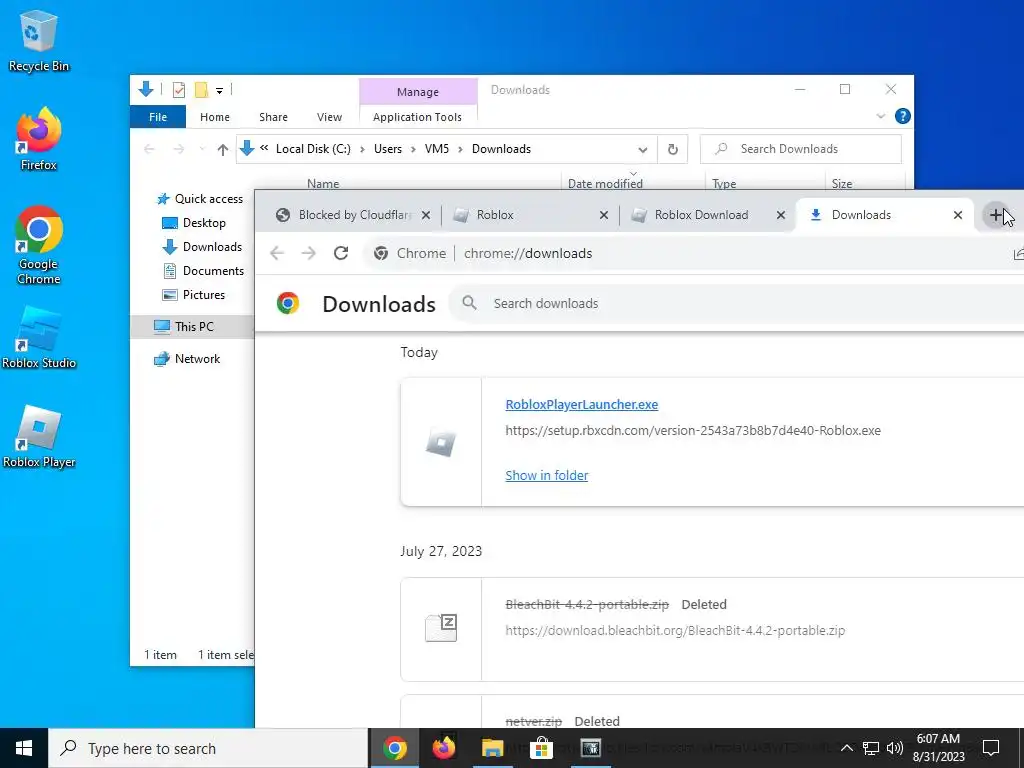Open the View ribbon tab in Explorer

[x=329, y=117]
